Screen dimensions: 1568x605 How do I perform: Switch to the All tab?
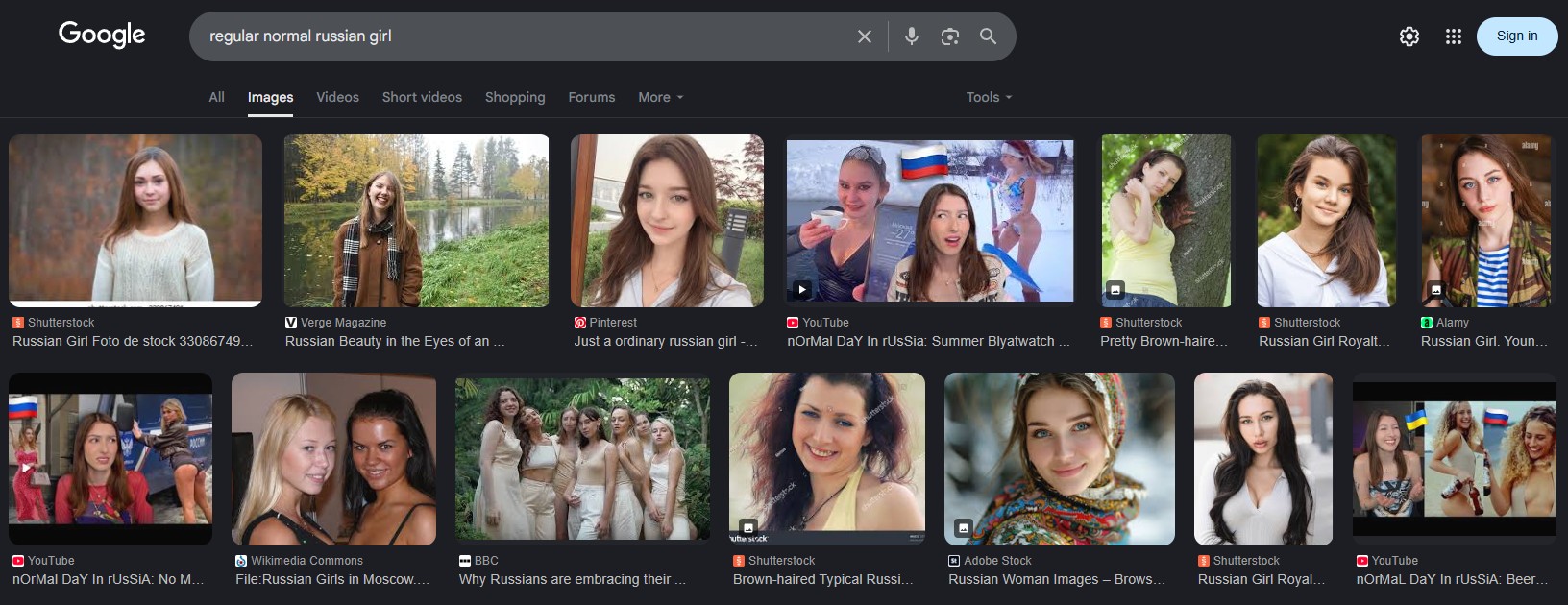coord(217,97)
